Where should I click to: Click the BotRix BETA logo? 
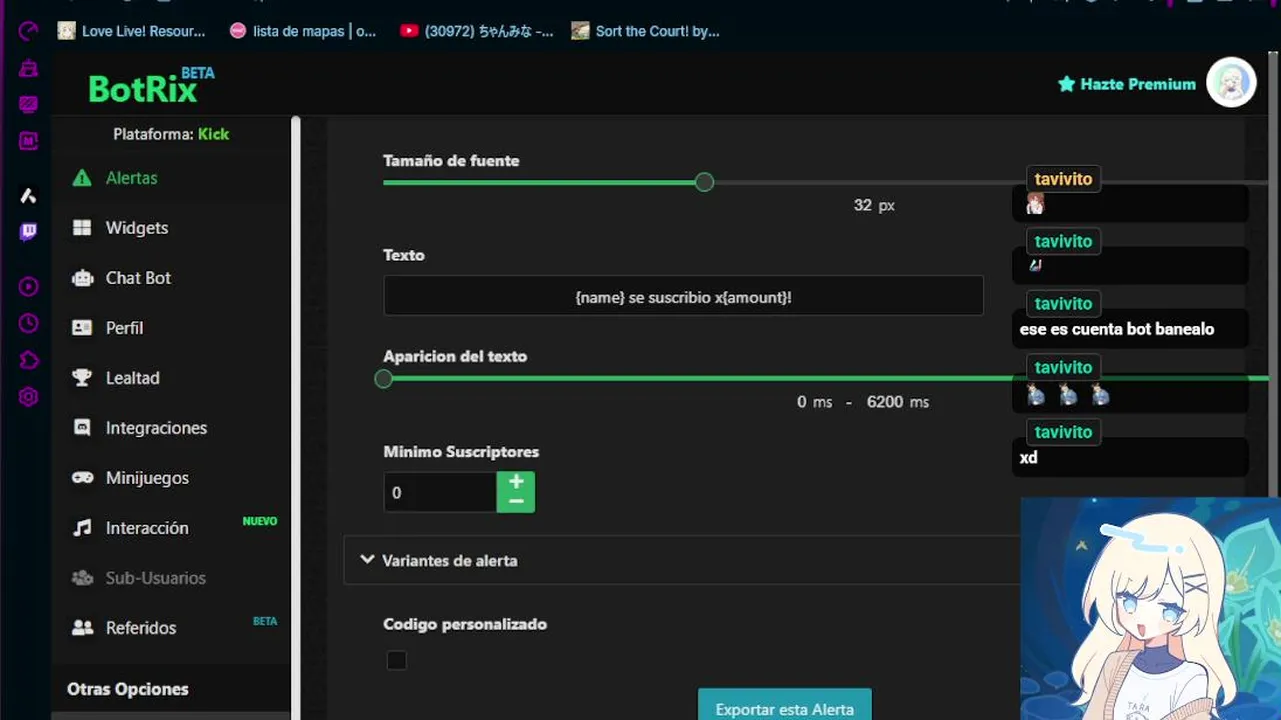(x=151, y=86)
